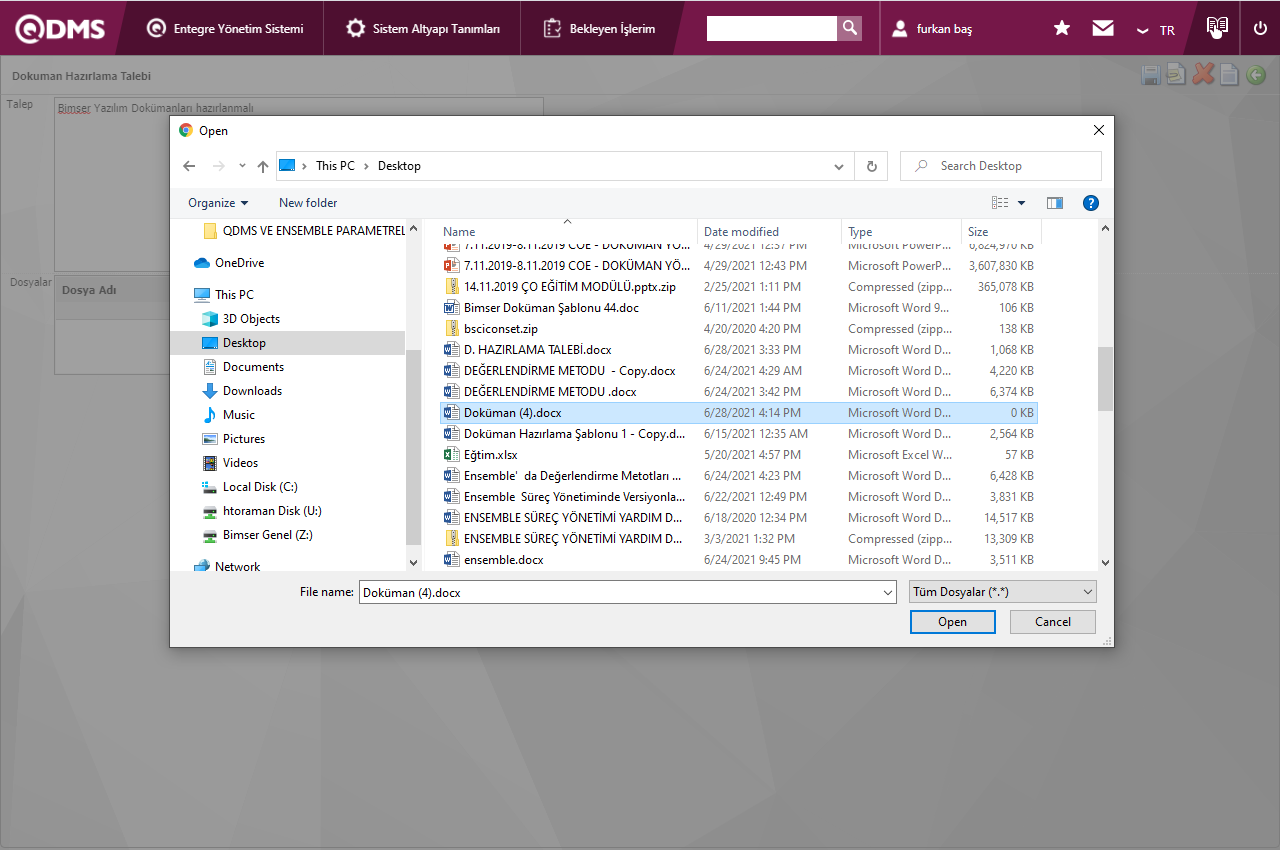
Task: Select Downloads in the navigation pane
Action: (252, 391)
